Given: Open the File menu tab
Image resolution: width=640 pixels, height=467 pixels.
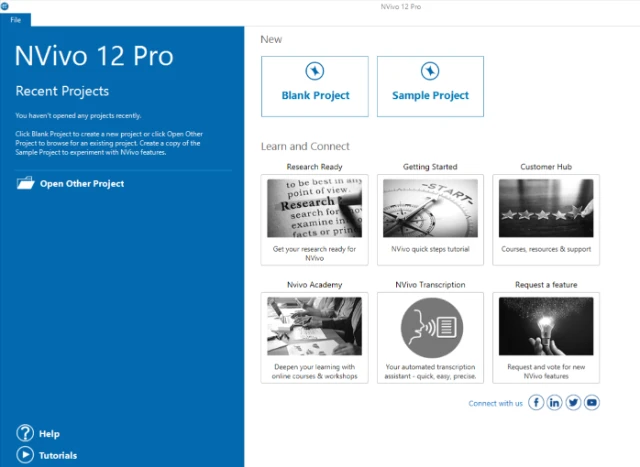Looking at the screenshot, I should coord(16,20).
